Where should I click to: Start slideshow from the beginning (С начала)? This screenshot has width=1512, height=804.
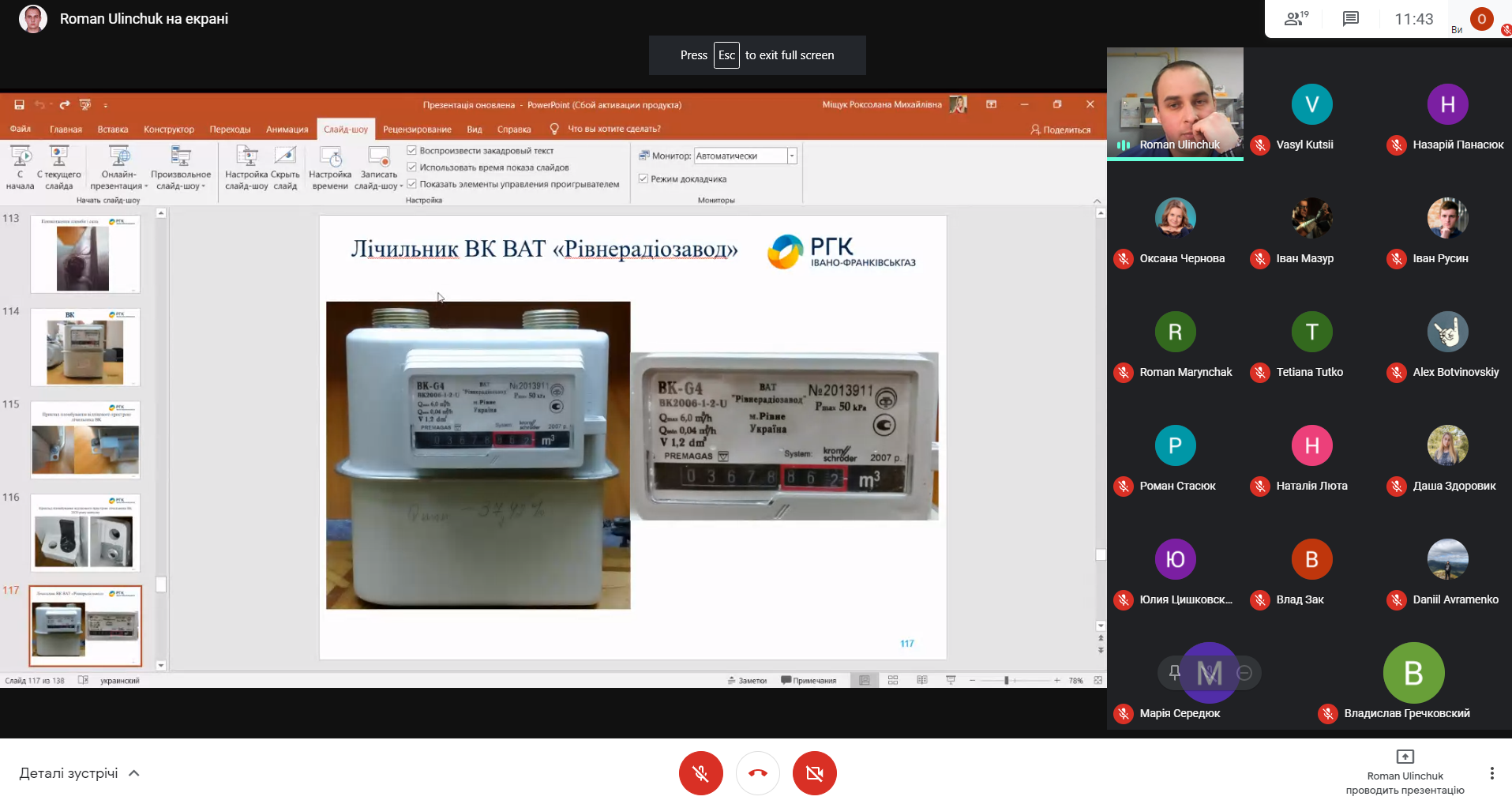pos(21,167)
